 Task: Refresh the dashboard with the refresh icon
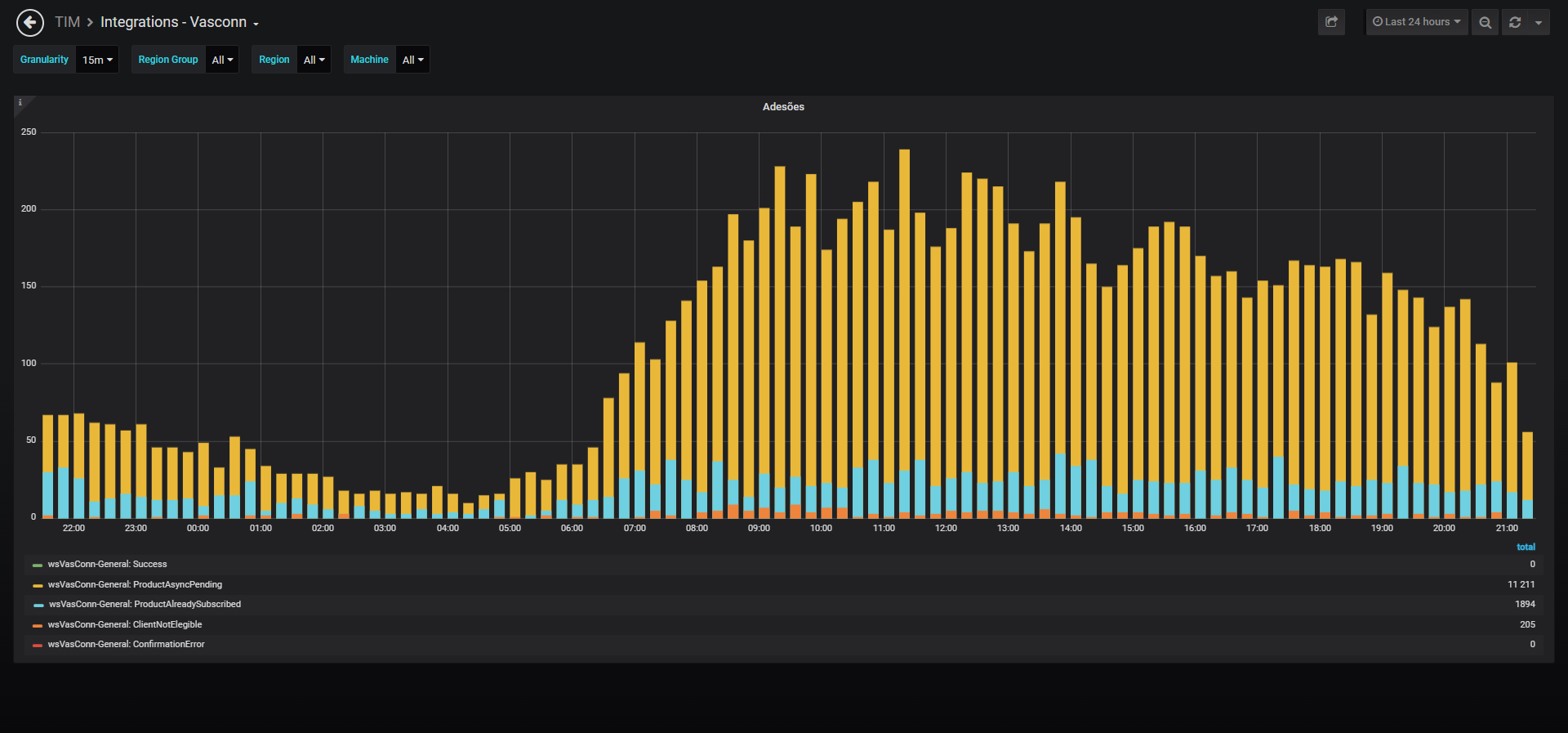[1515, 22]
